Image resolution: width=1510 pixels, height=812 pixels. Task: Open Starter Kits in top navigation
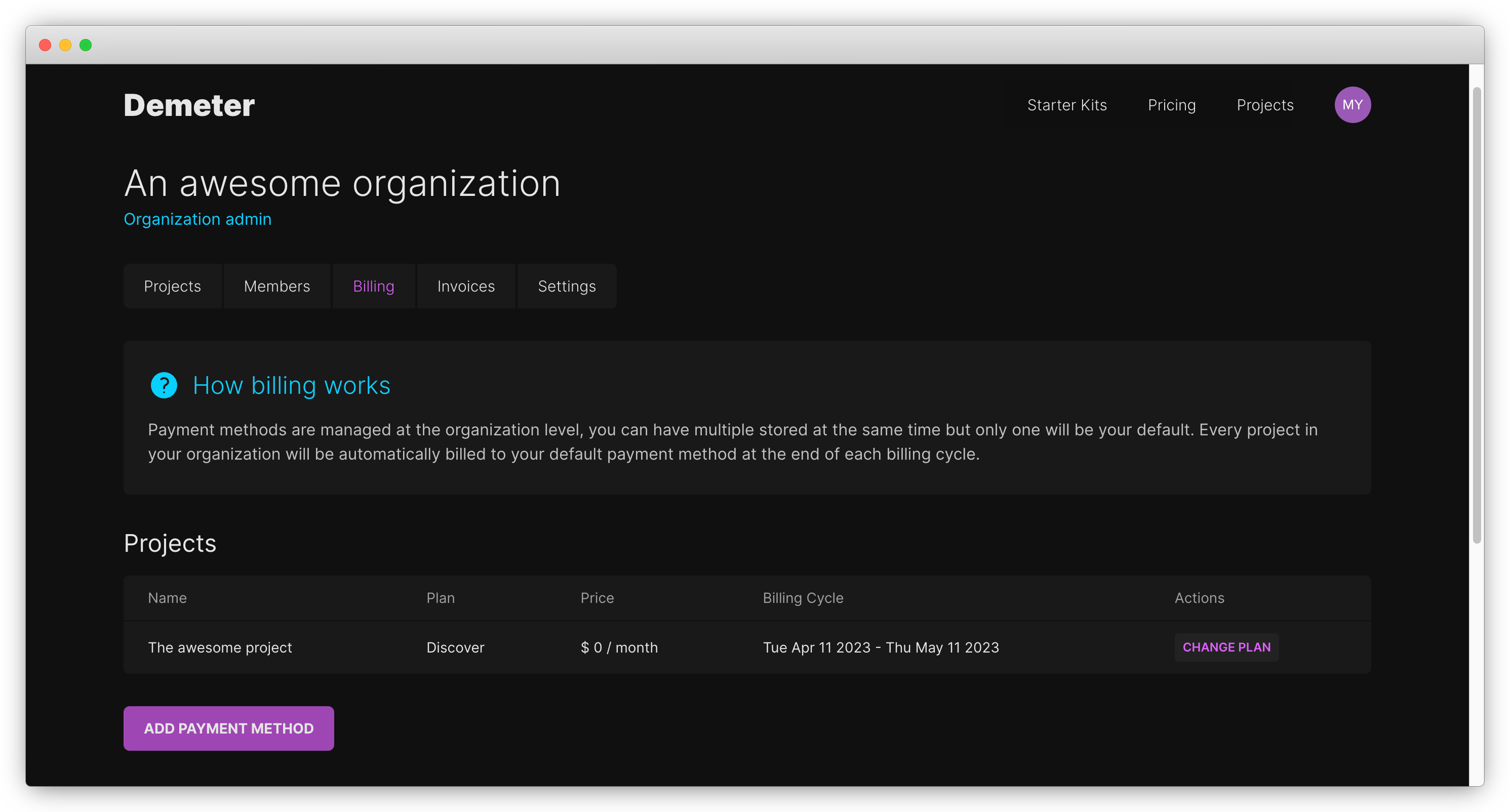click(x=1067, y=105)
